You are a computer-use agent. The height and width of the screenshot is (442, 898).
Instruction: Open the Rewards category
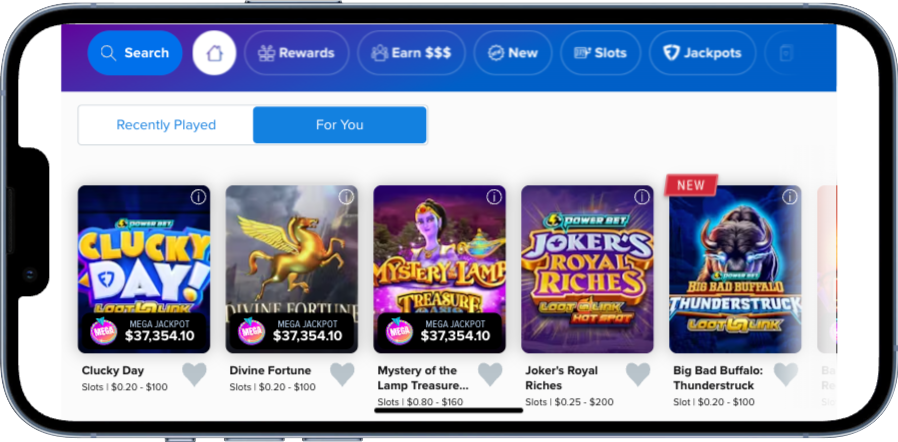(297, 53)
